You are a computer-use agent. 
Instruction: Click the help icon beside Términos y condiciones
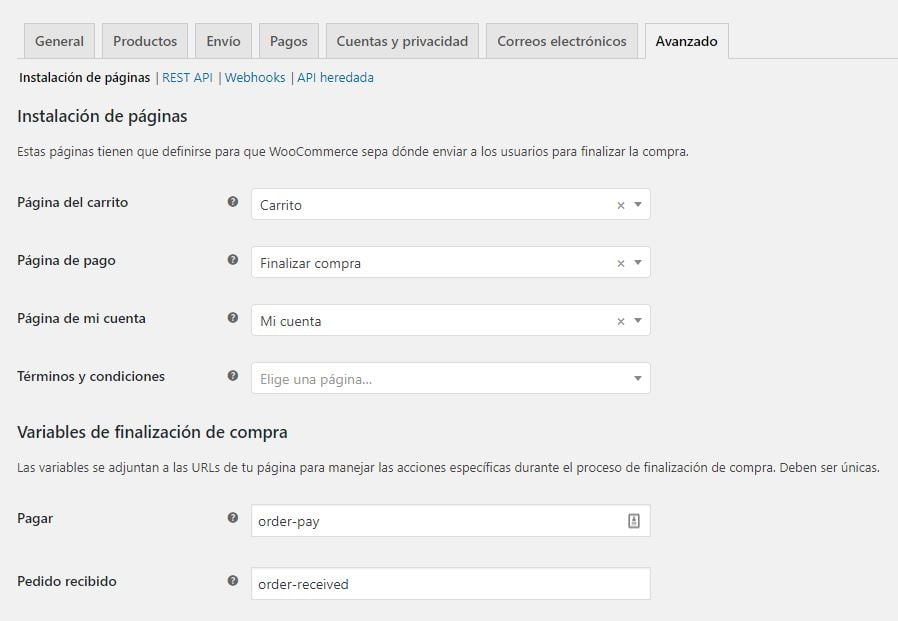coord(233,376)
